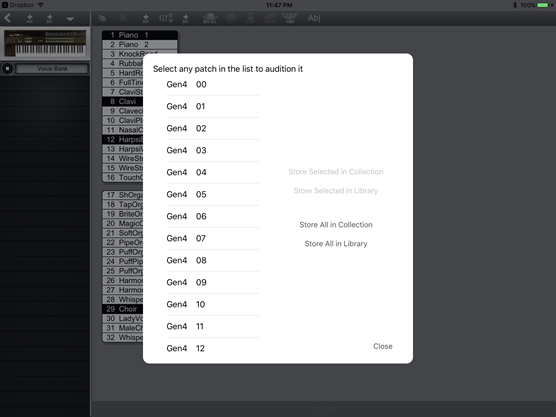Tap the back arrow in the left toolbar

click(7, 18)
